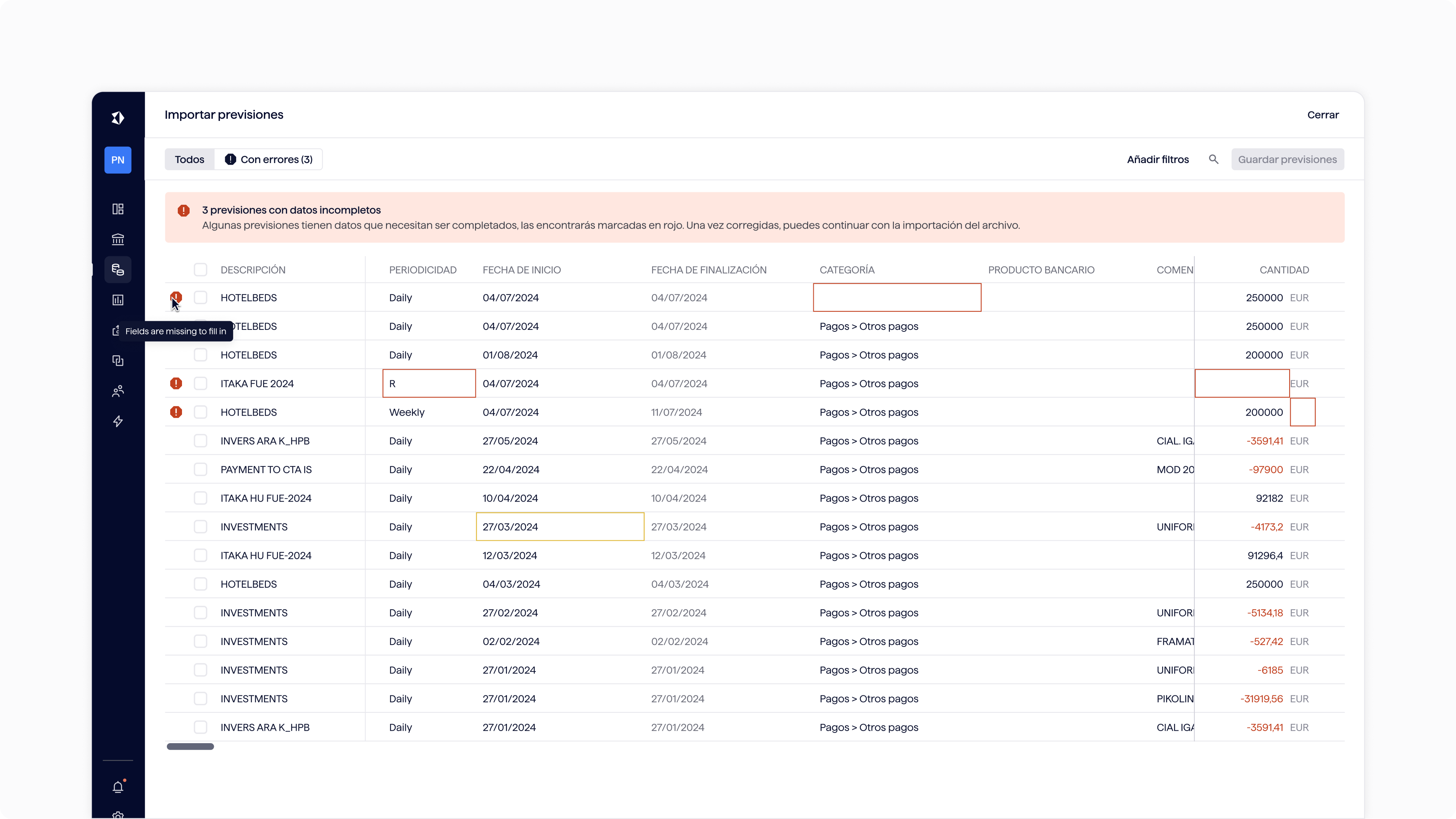The height and width of the screenshot is (819, 1456).
Task: Toggle the select-all checkbox in header
Action: click(x=201, y=270)
